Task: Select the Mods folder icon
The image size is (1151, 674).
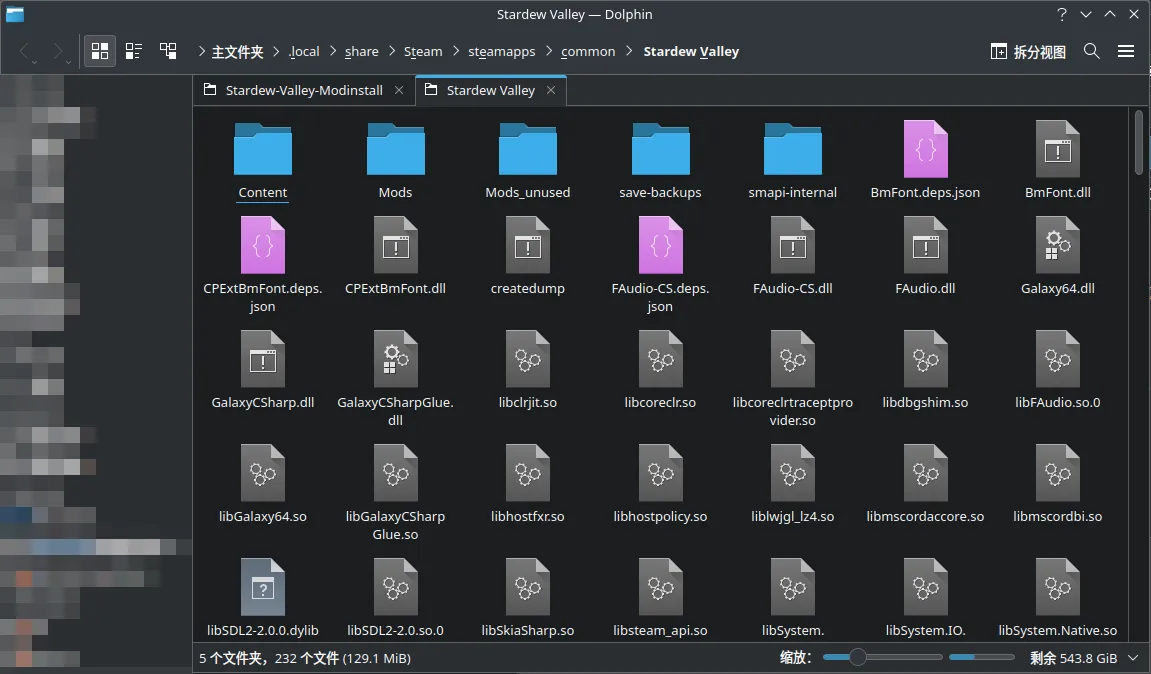Action: pyautogui.click(x=395, y=150)
